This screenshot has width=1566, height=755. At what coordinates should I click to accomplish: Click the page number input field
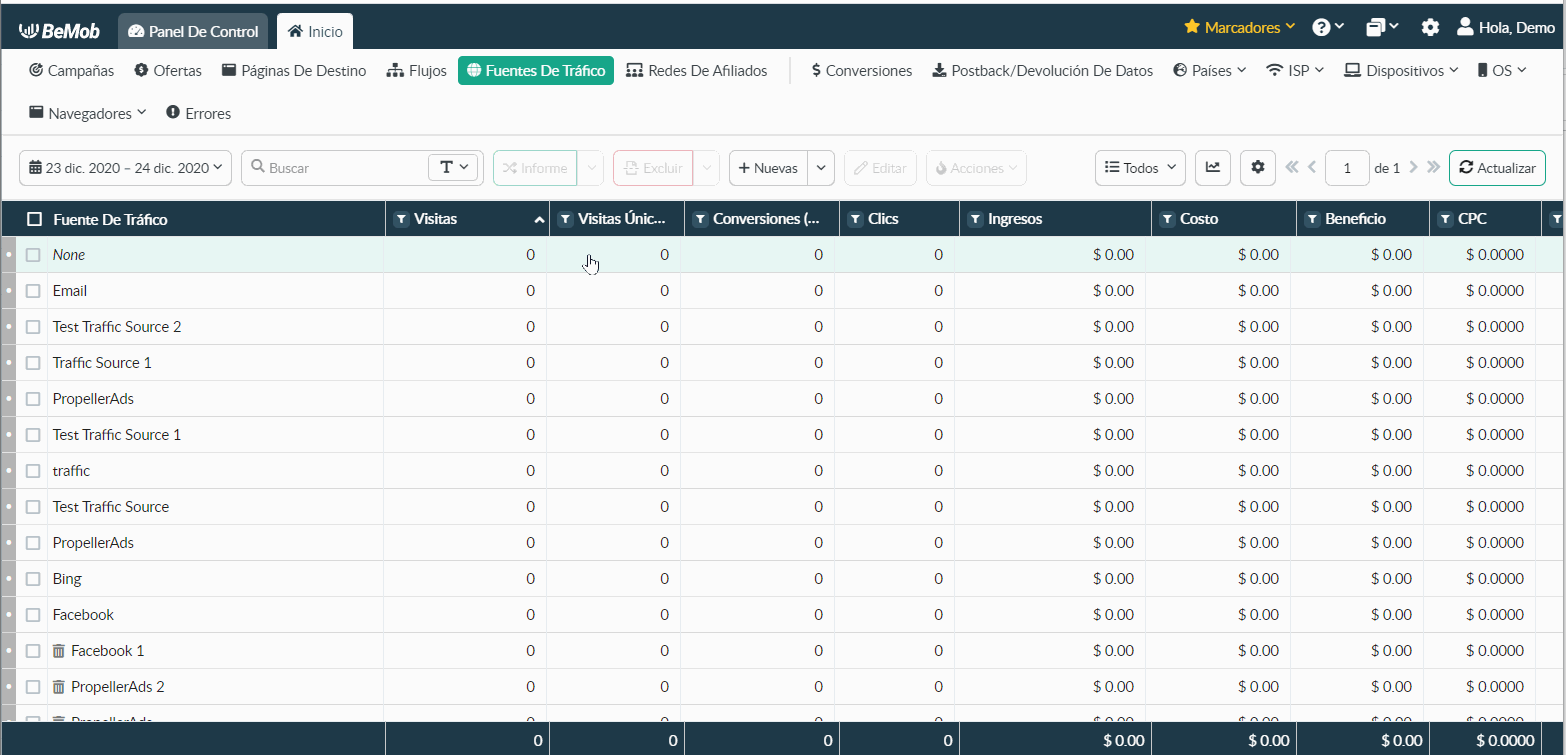point(1347,168)
